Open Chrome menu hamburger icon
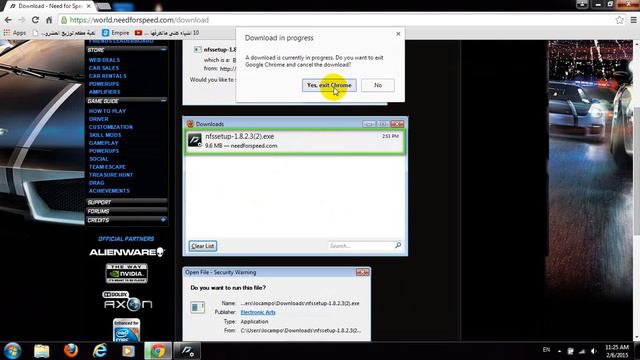640x360 pixels. 633,20
